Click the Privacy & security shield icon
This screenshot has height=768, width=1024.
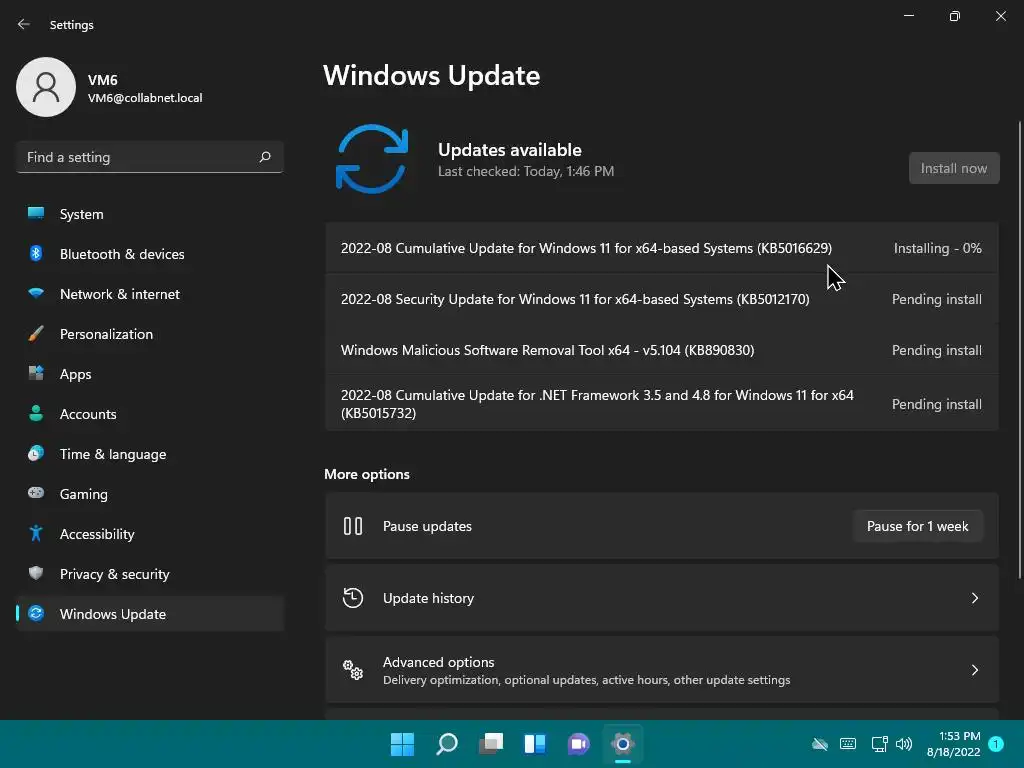[36, 573]
